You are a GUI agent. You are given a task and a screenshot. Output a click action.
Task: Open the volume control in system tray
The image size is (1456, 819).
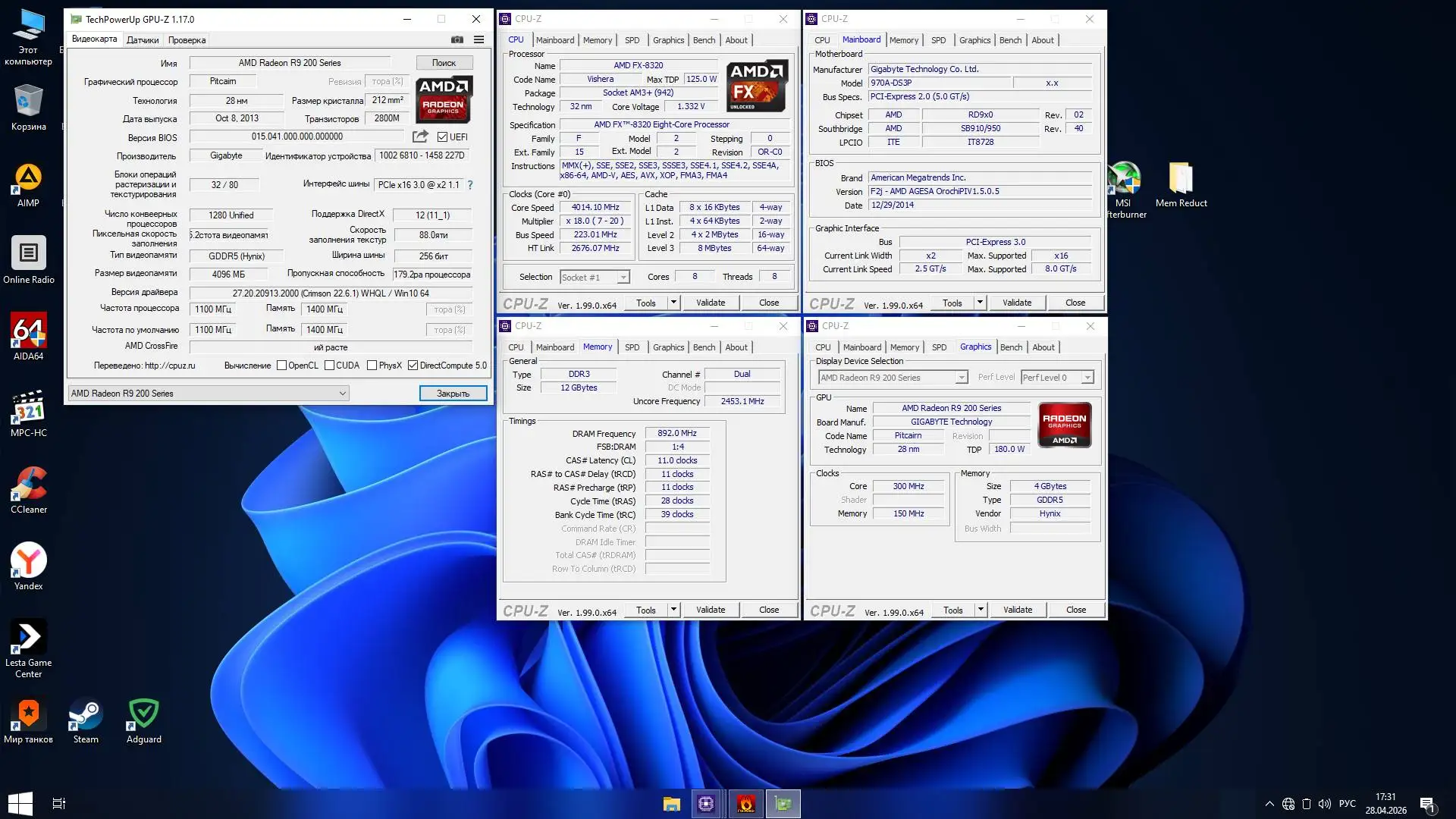[1325, 804]
